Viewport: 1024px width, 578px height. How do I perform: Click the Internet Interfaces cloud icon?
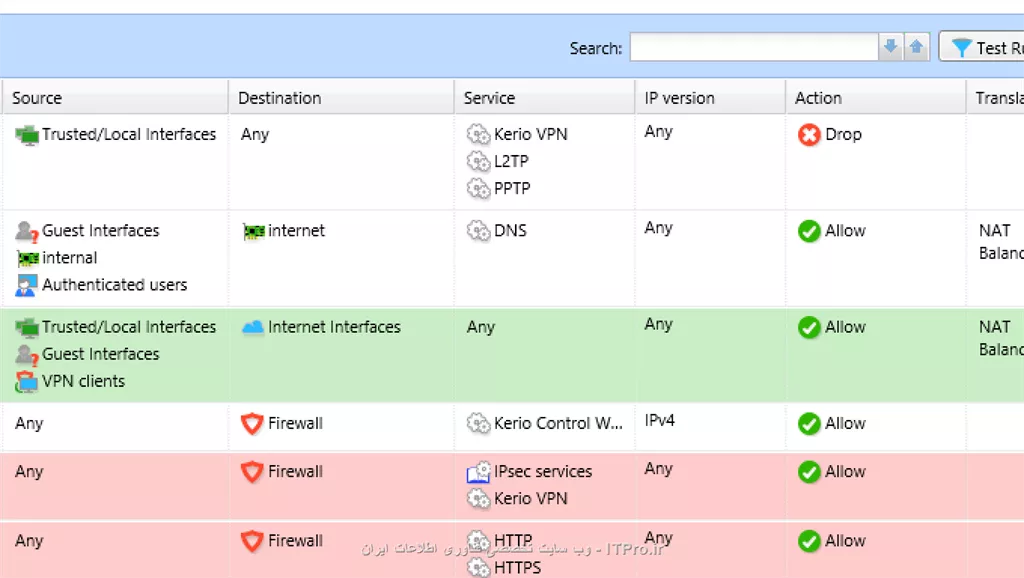click(253, 327)
